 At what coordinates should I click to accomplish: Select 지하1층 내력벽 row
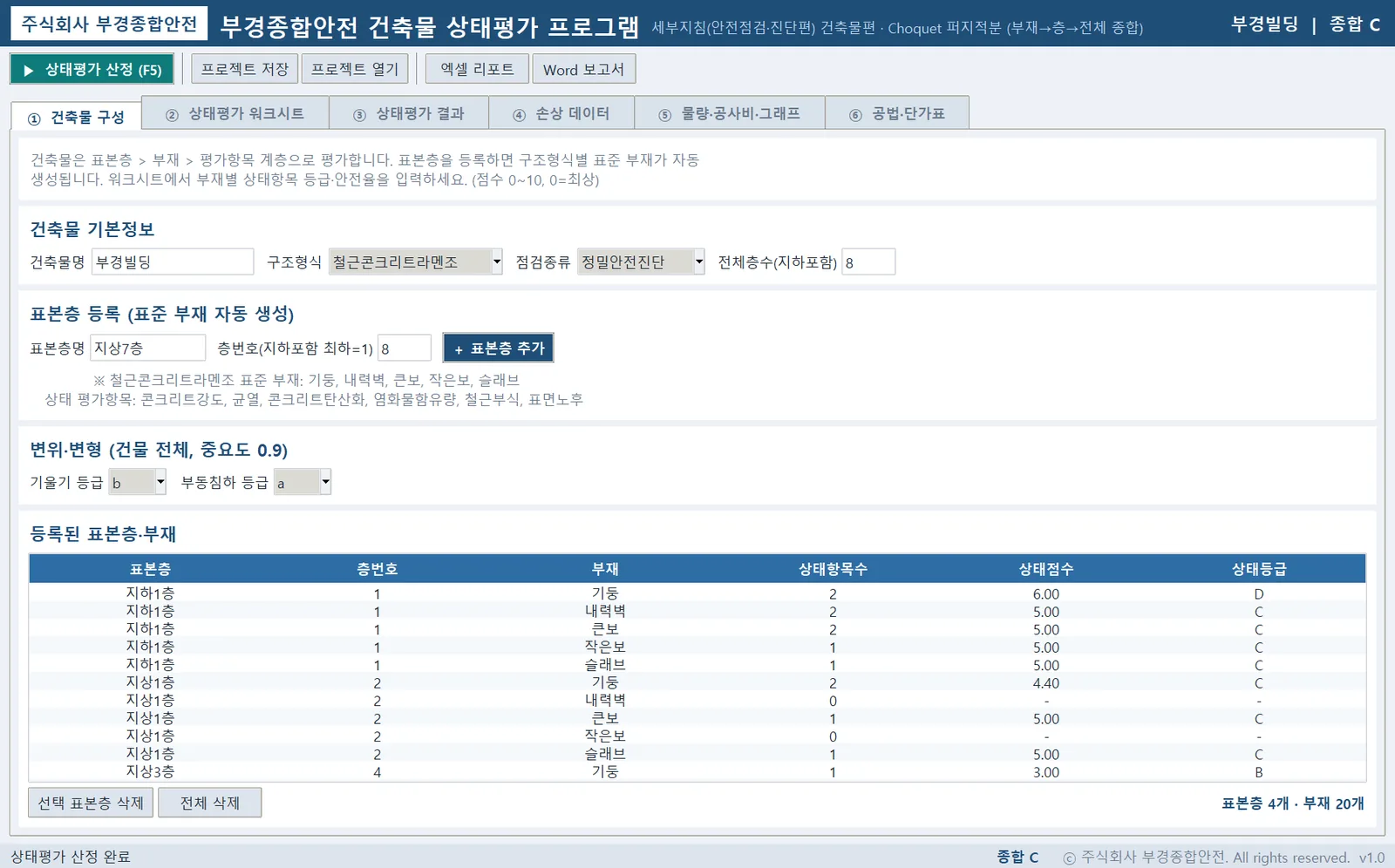697,612
